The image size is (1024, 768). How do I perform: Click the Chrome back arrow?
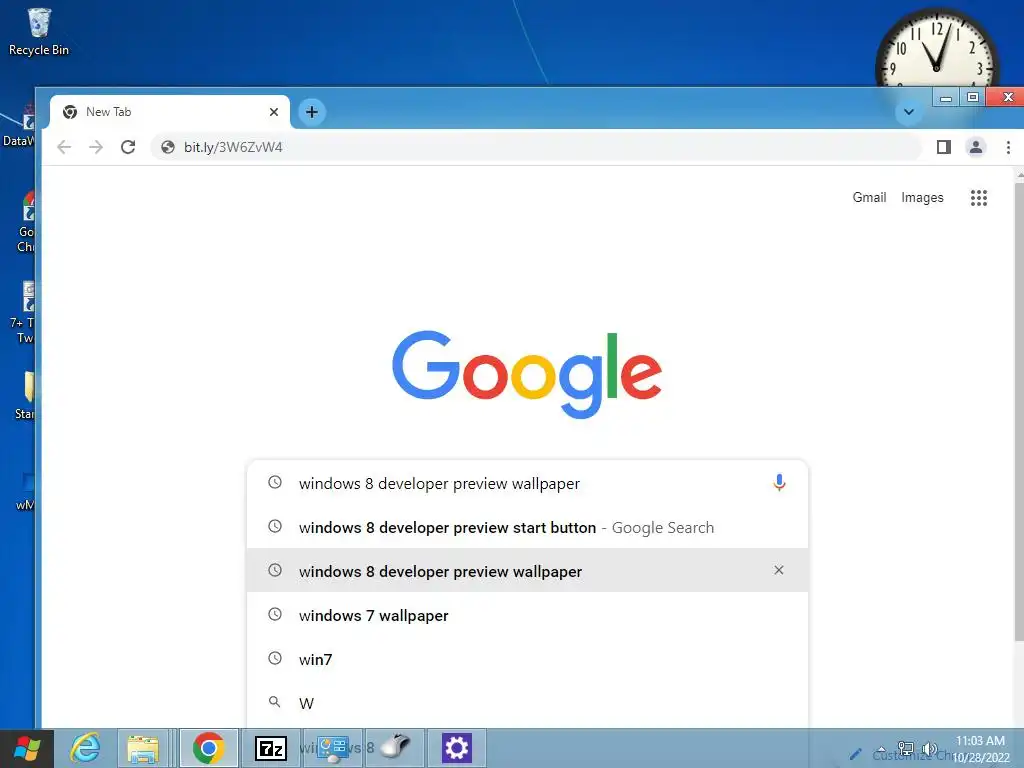(x=64, y=147)
